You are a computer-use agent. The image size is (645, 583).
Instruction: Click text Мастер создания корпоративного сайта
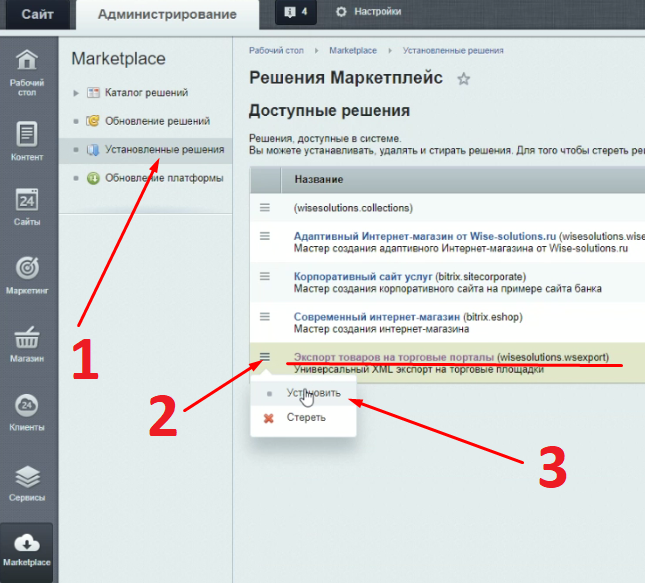tap(448, 289)
